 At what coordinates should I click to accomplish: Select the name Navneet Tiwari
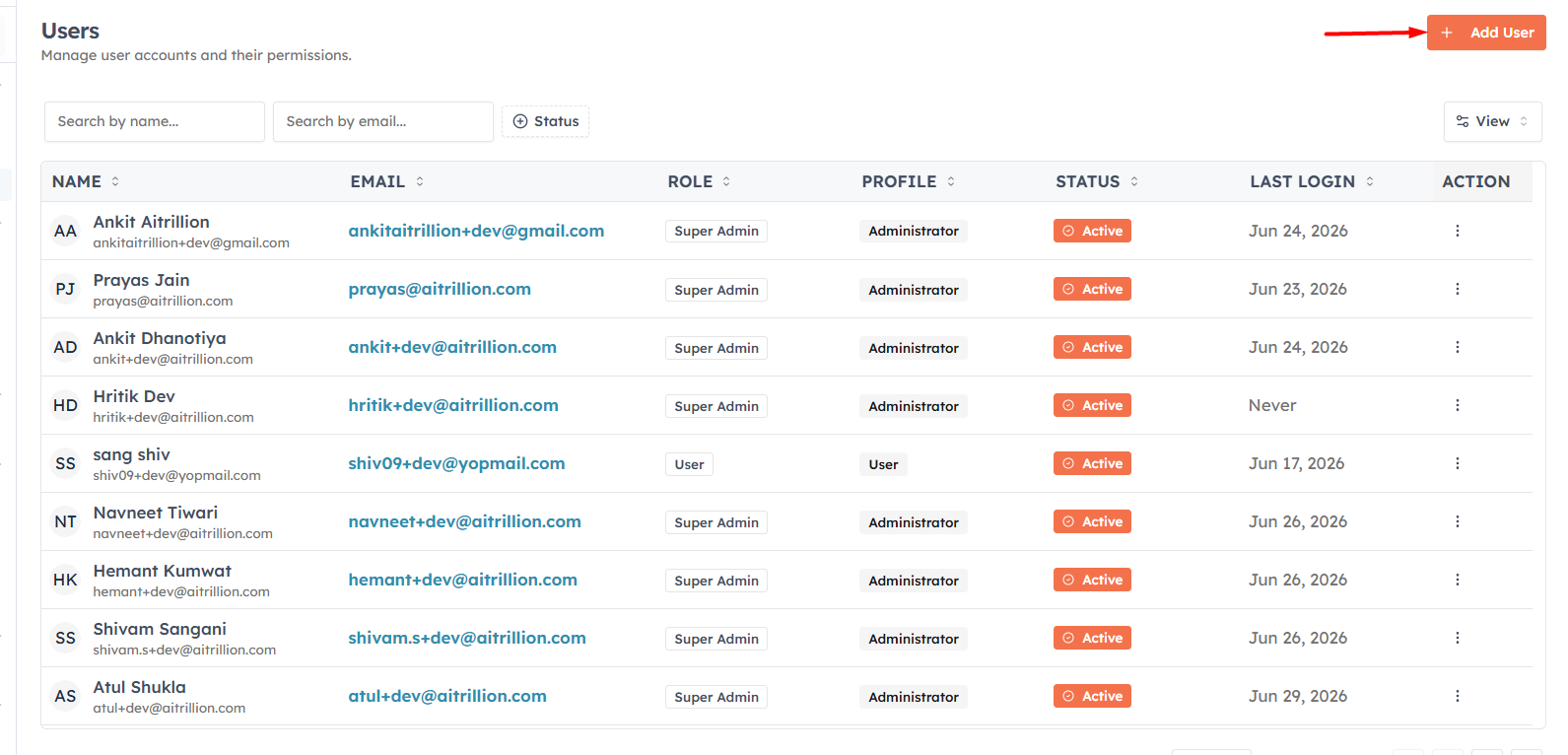tap(156, 513)
